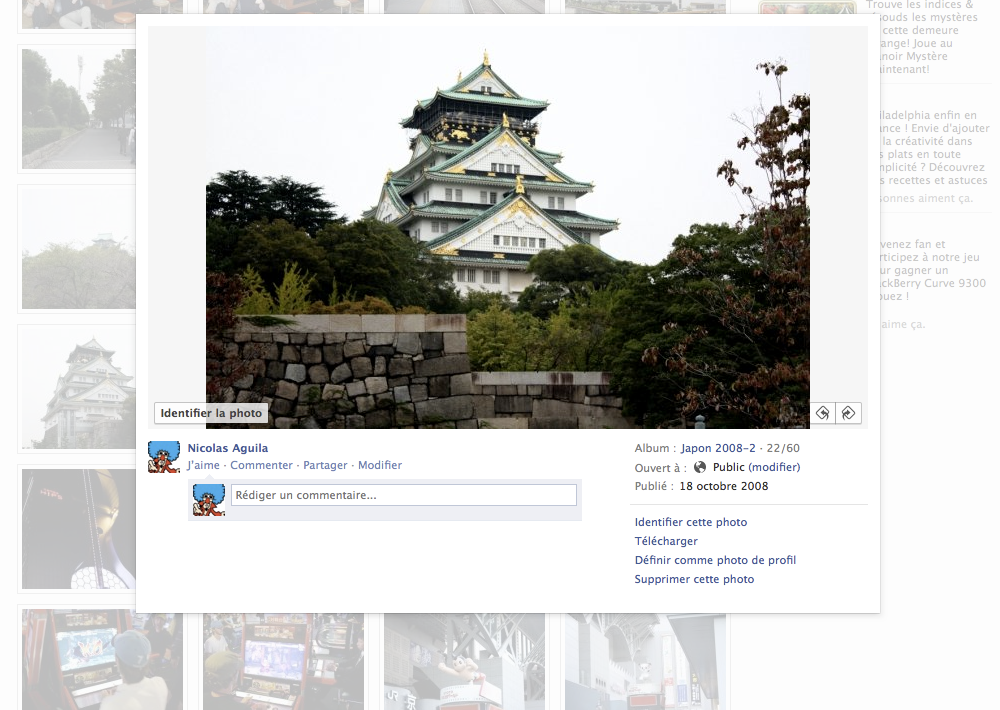Click the Public audience label
This screenshot has width=1000, height=710.
pos(729,467)
